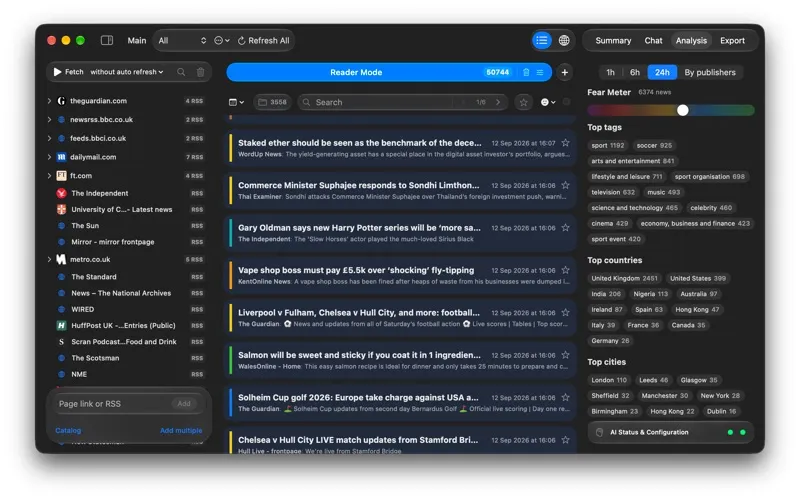Image resolution: width=800 pixels, height=500 pixels.
Task: Star the Chelsea v Hull City article
Action: pyautogui.click(x=565, y=439)
